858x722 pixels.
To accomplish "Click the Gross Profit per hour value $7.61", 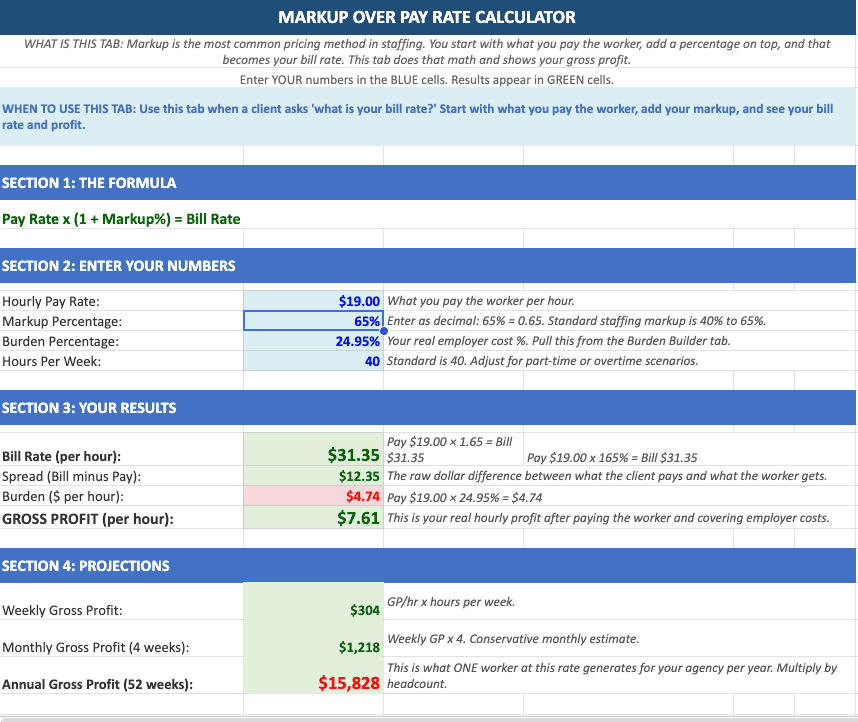I will [x=314, y=518].
